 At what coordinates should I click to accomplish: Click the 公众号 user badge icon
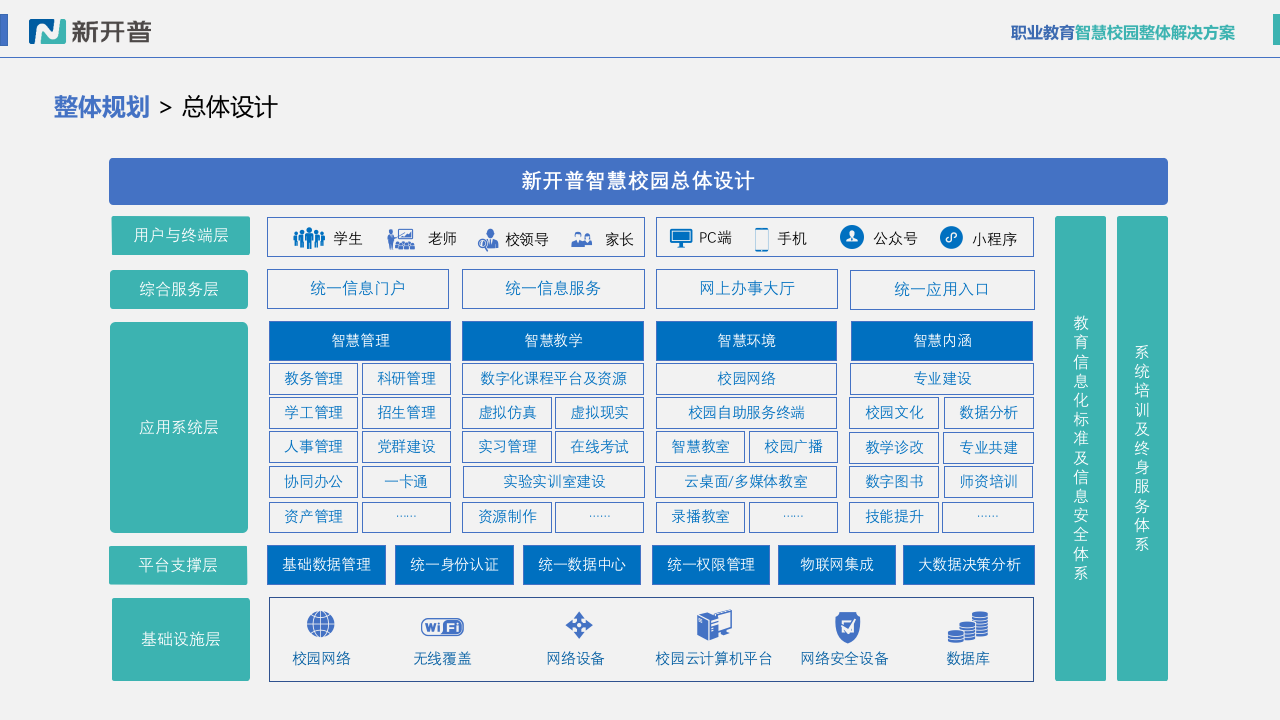[851, 237]
